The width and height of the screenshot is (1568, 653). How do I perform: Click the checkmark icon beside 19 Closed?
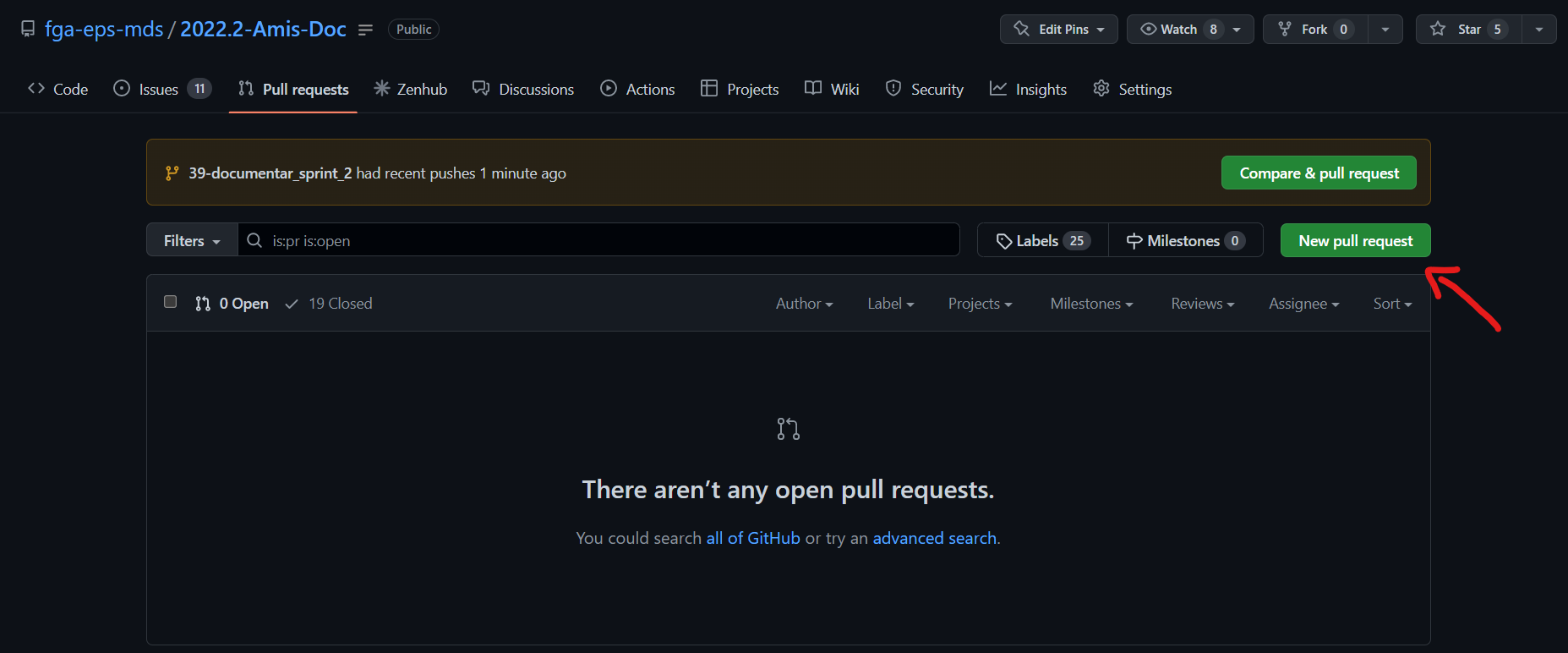click(x=292, y=304)
